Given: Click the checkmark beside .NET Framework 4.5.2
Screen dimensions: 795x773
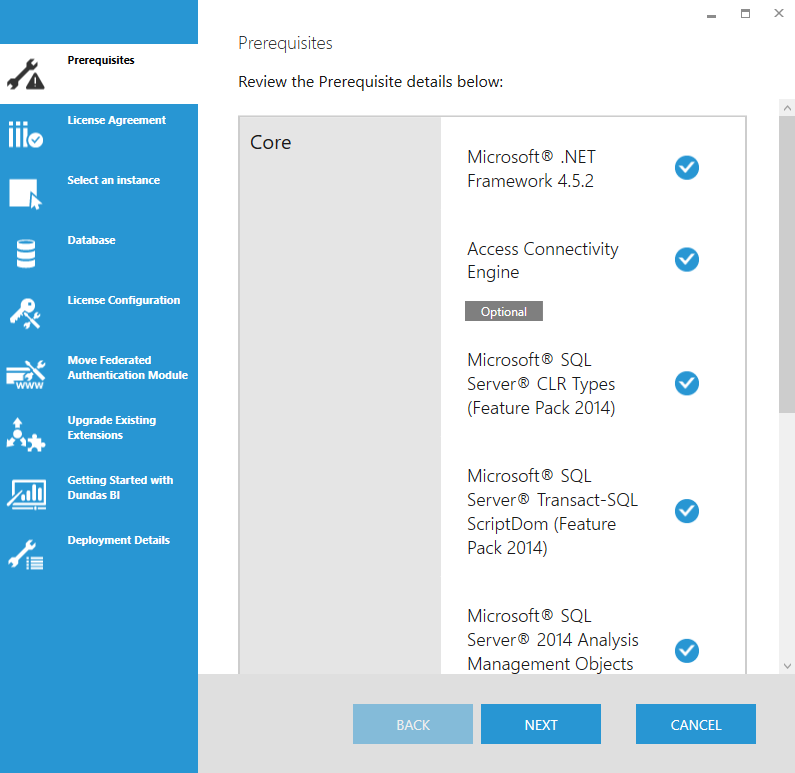Looking at the screenshot, I should click(686, 168).
